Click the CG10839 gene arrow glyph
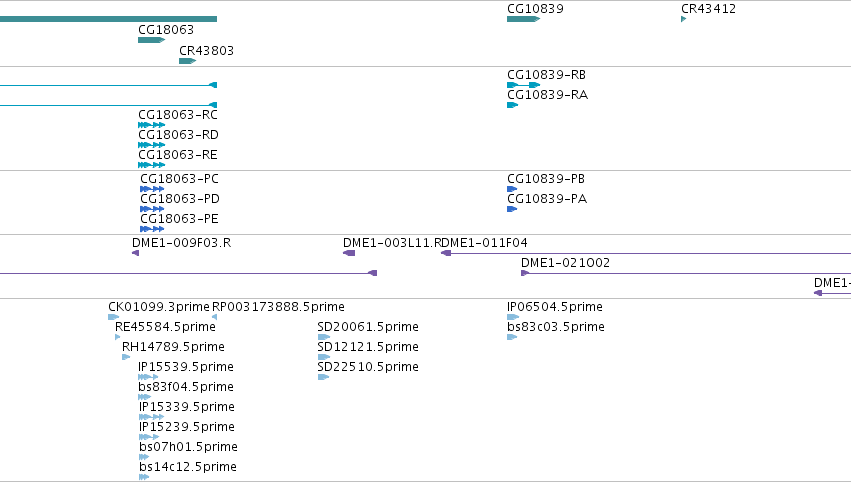The width and height of the screenshot is (851, 482). tap(522, 19)
